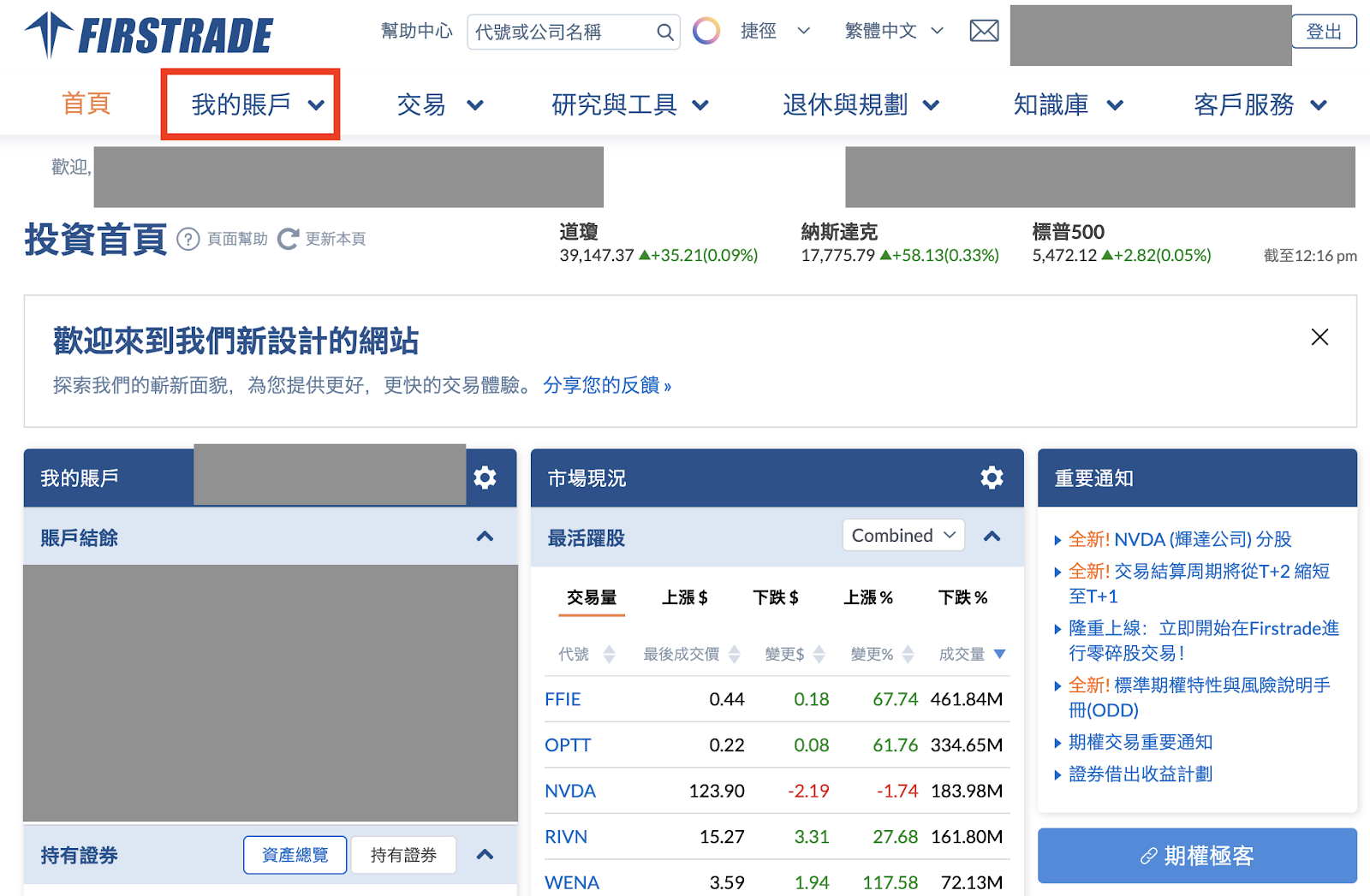Screen dimensions: 1370x896
Task: Click the search magnifier icon
Action: pos(665,33)
